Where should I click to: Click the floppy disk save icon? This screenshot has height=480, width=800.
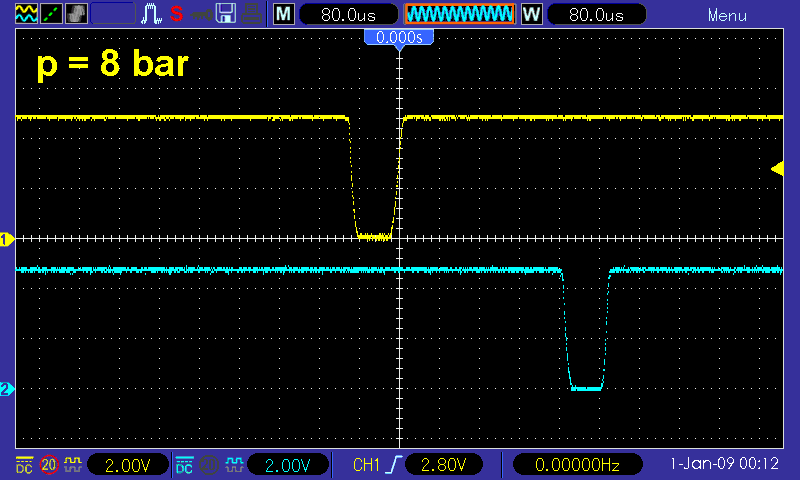tap(226, 14)
